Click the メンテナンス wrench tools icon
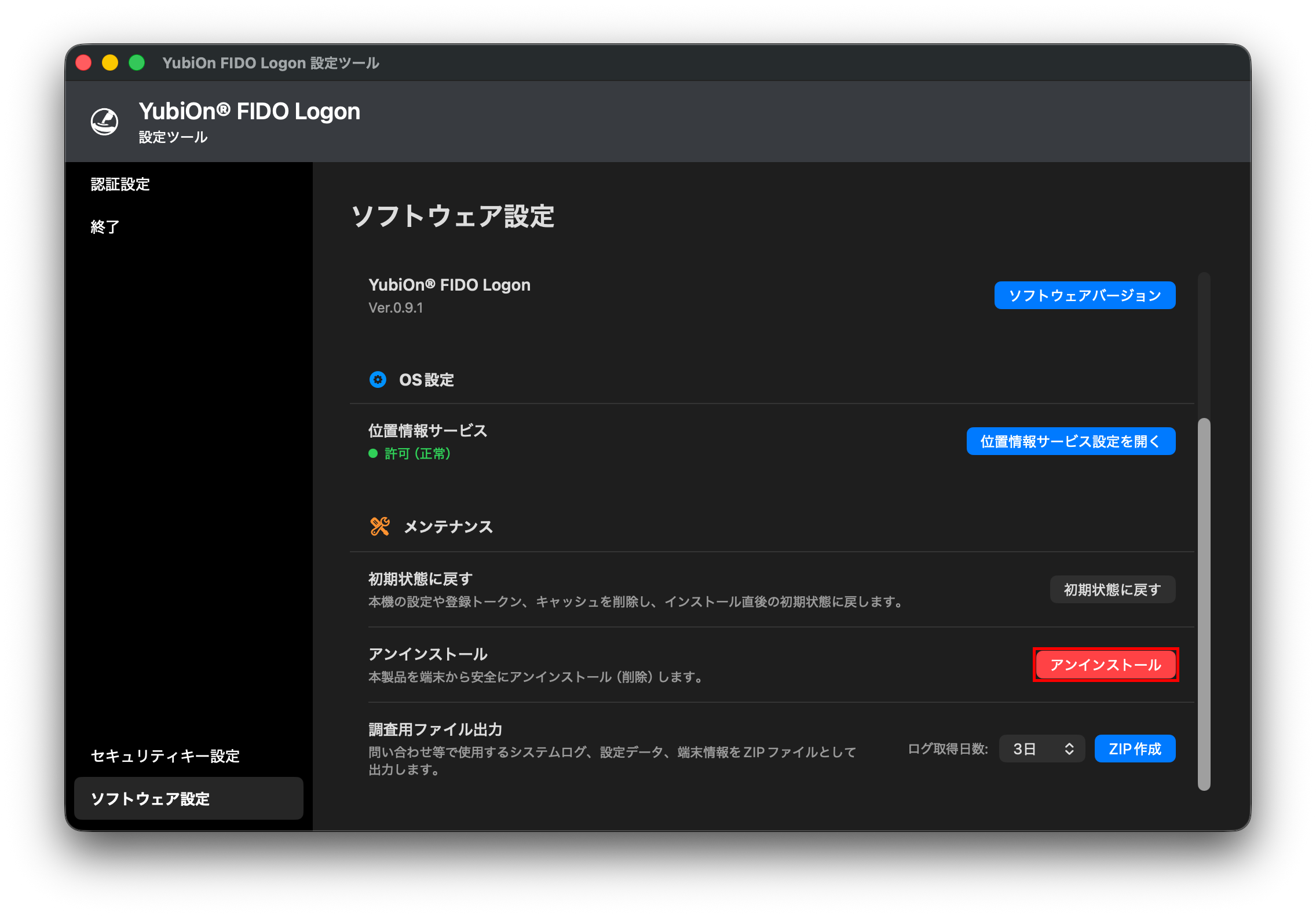Screen dimensions: 1316x917 point(380,526)
